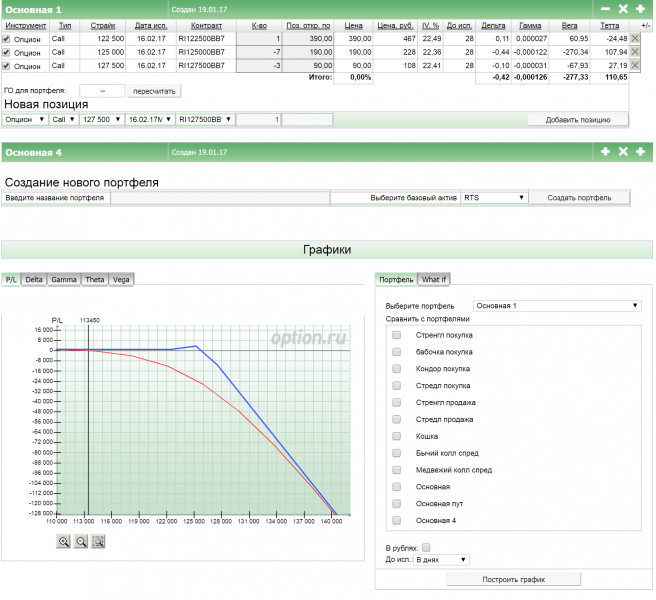Click the пересчитать button

click(x=154, y=91)
